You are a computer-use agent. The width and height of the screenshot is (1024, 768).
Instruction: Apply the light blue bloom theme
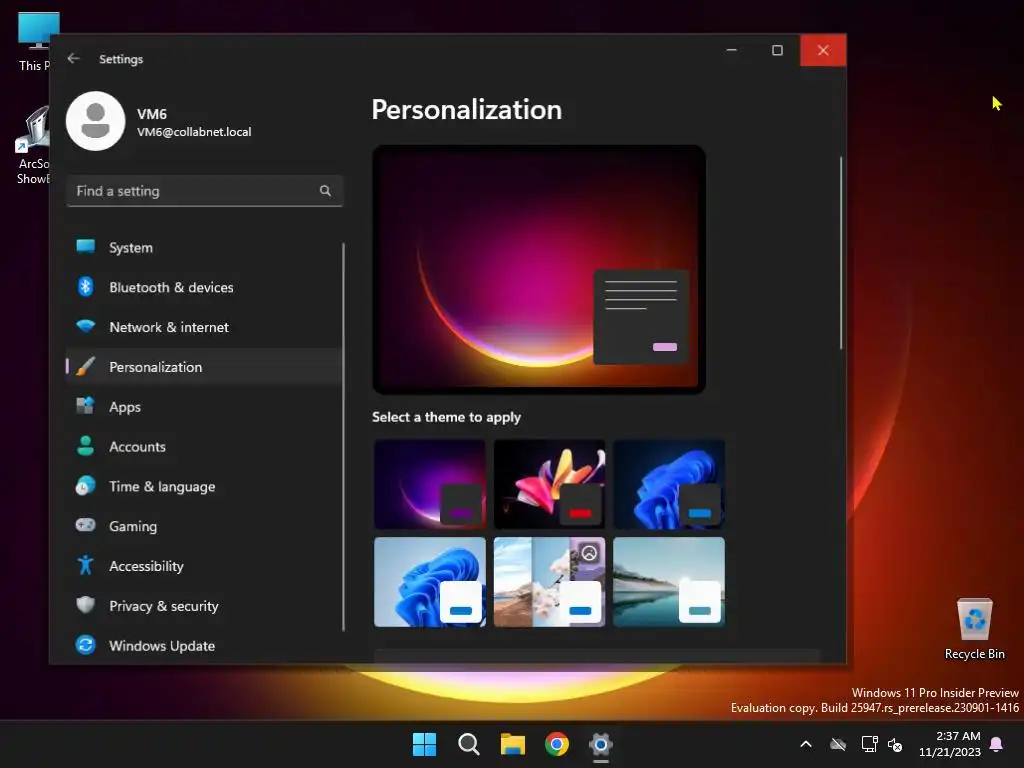pyautogui.click(x=430, y=582)
